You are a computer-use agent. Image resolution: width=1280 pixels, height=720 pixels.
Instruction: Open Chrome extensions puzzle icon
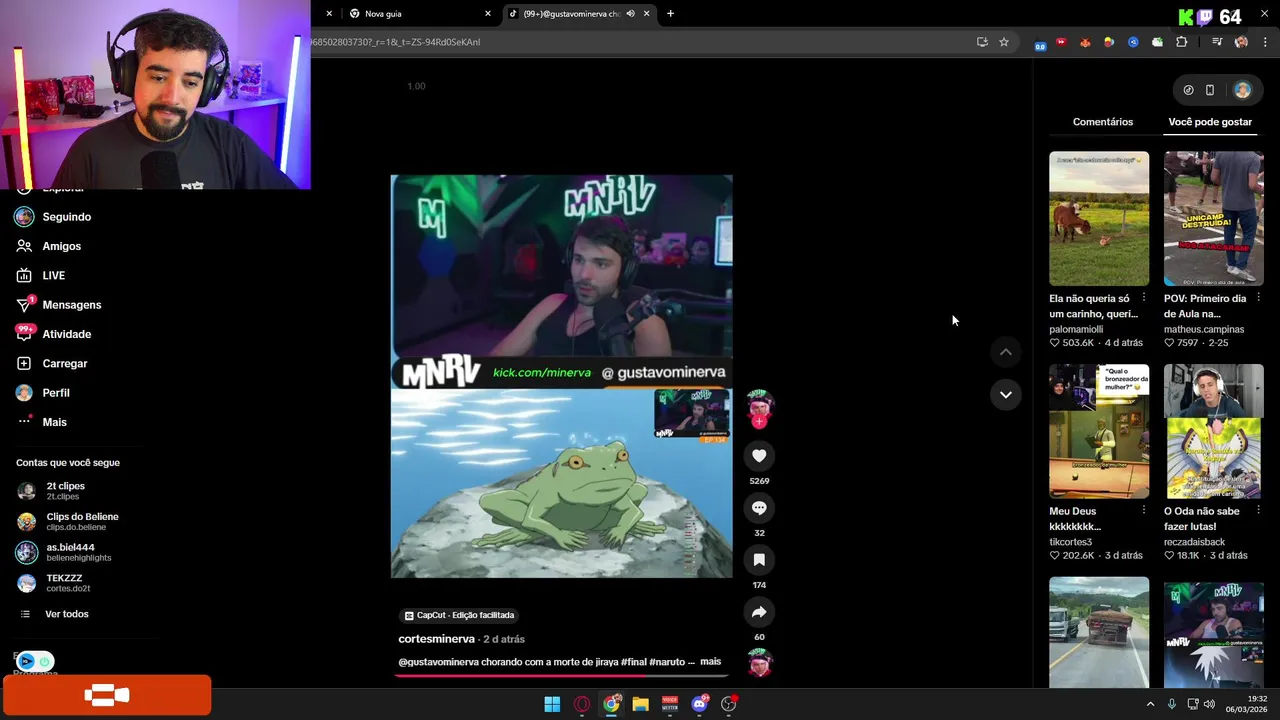[x=1182, y=42]
